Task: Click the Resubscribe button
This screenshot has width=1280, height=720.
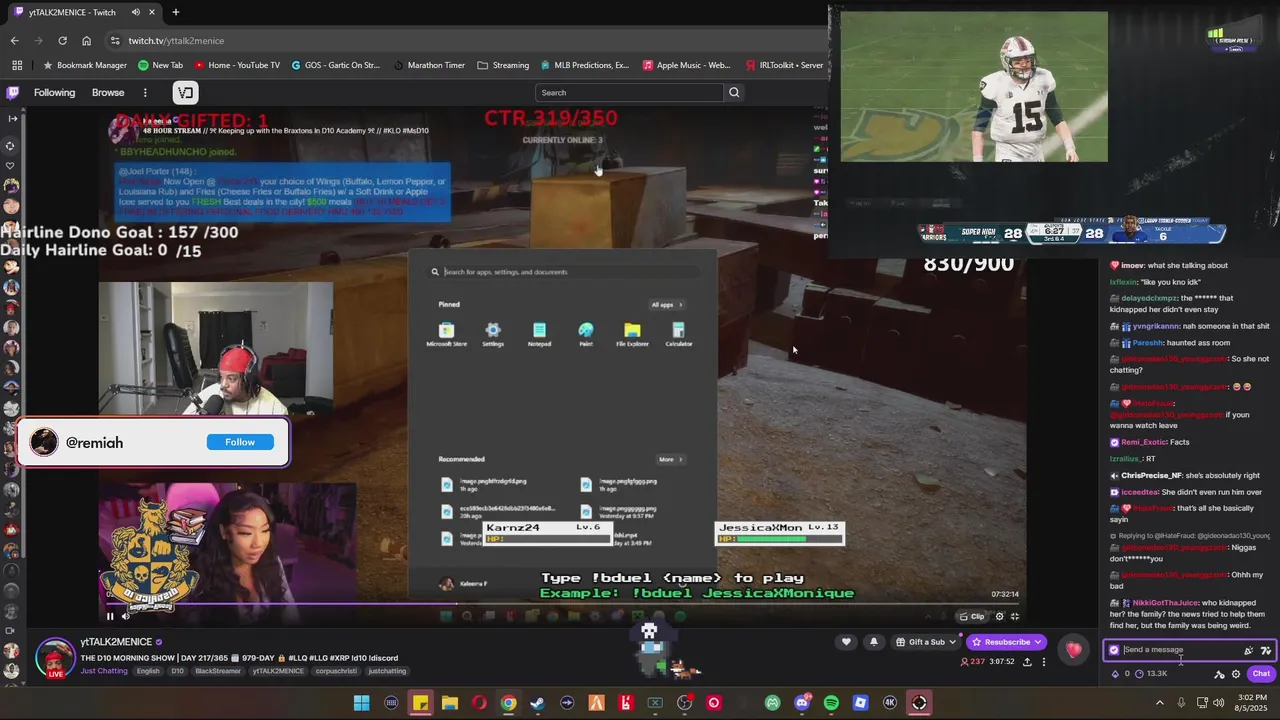Action: tap(1006, 642)
